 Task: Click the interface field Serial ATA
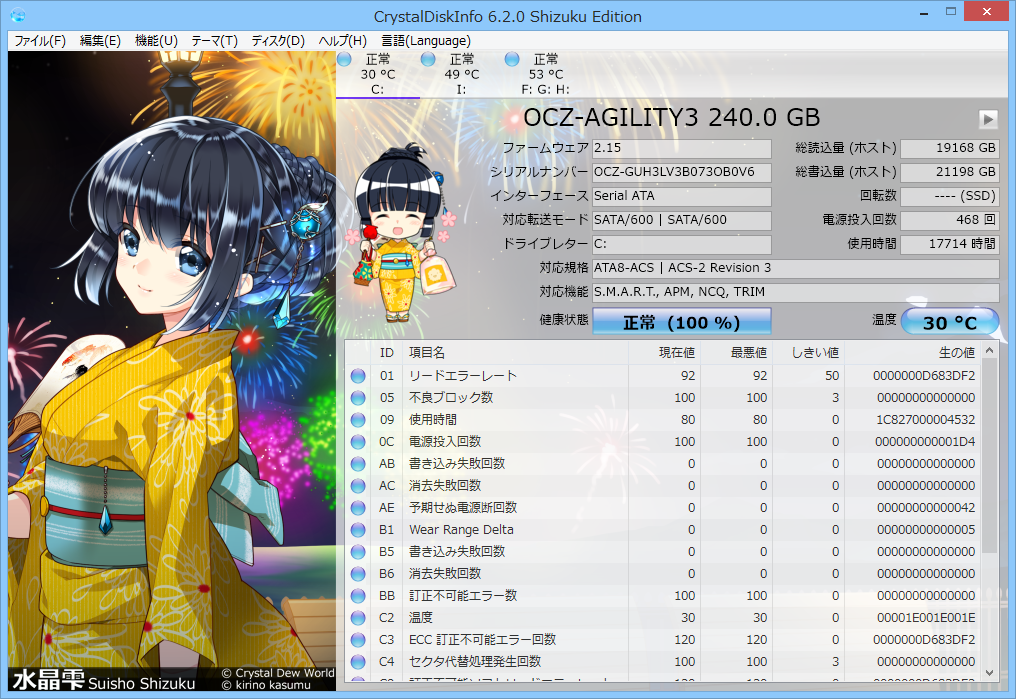682,196
